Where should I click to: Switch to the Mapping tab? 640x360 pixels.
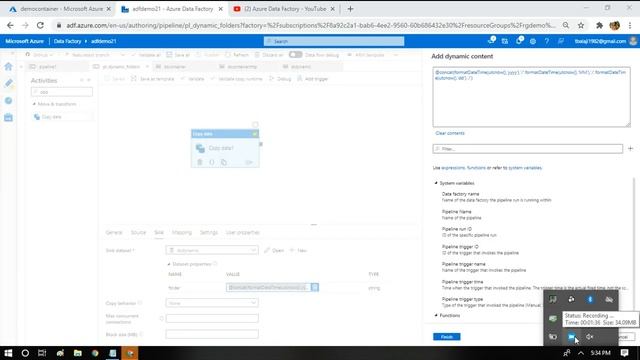[182, 232]
